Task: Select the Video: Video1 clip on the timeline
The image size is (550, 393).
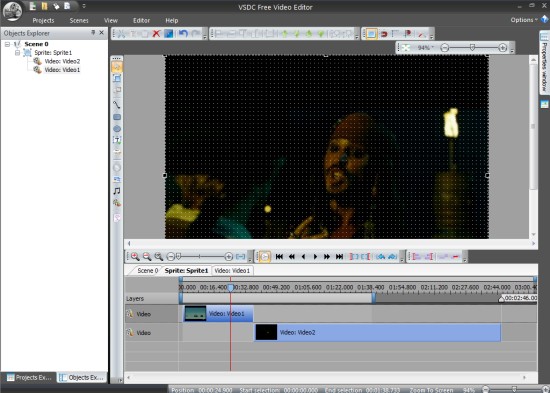Action: (218, 313)
